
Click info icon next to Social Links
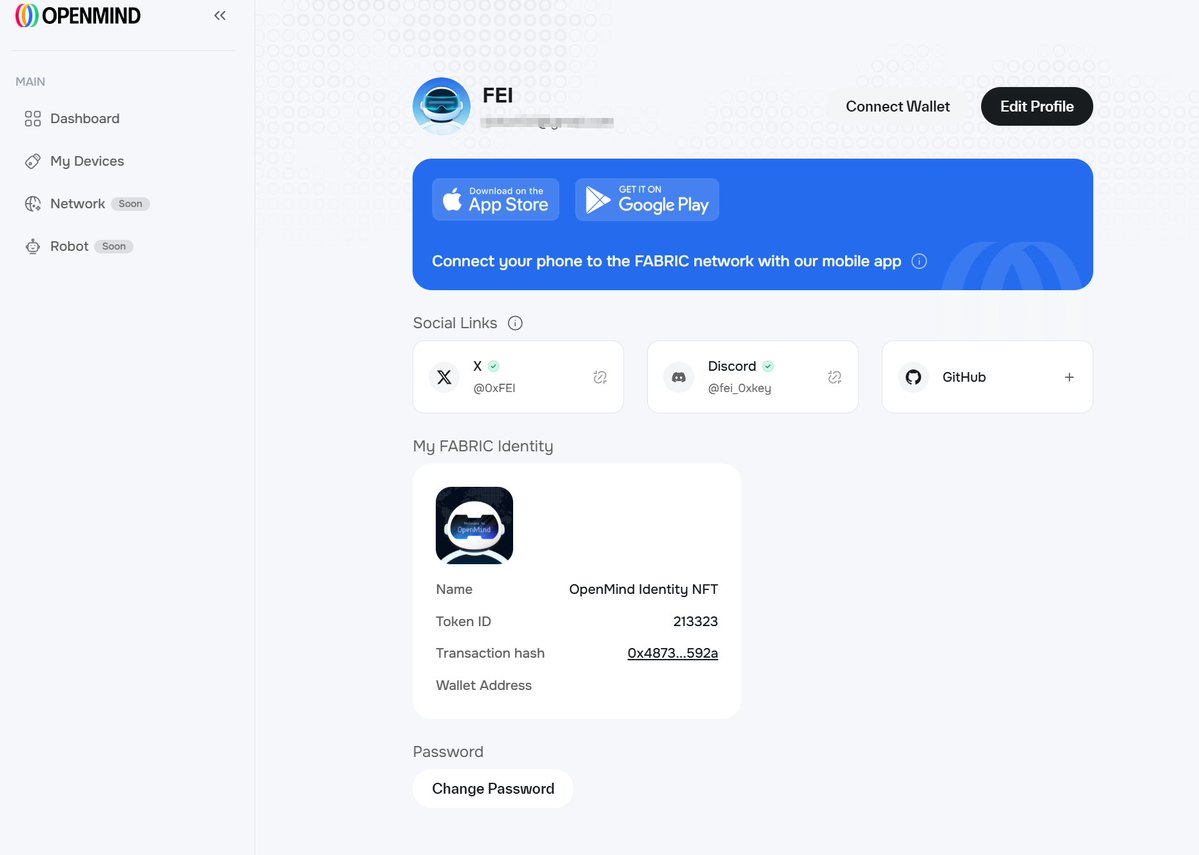coord(515,323)
